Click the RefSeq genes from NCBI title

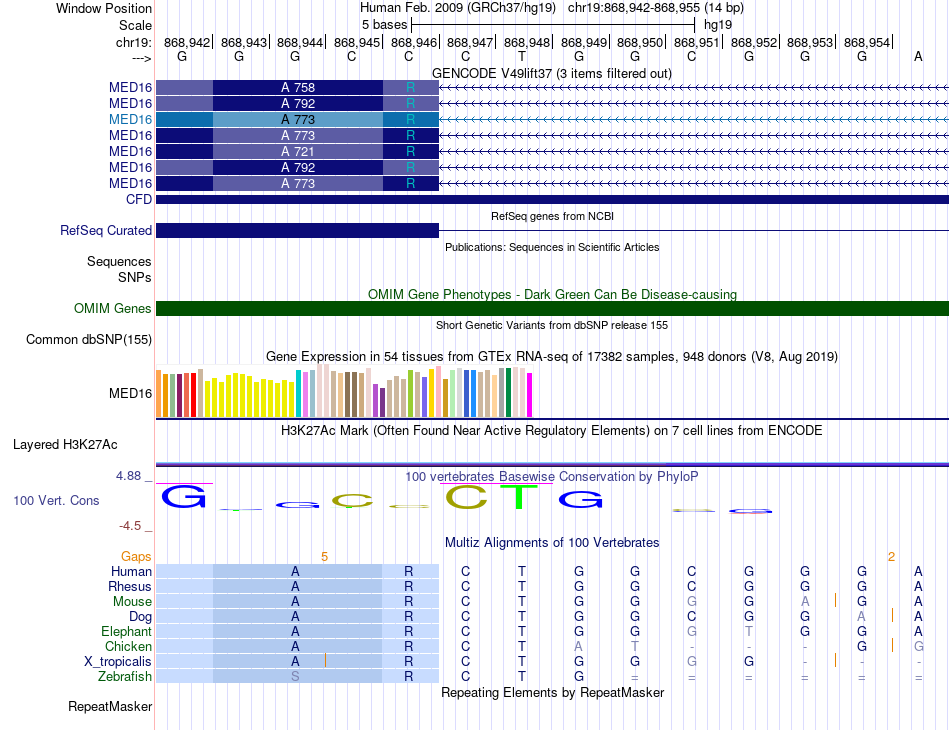click(x=552, y=216)
